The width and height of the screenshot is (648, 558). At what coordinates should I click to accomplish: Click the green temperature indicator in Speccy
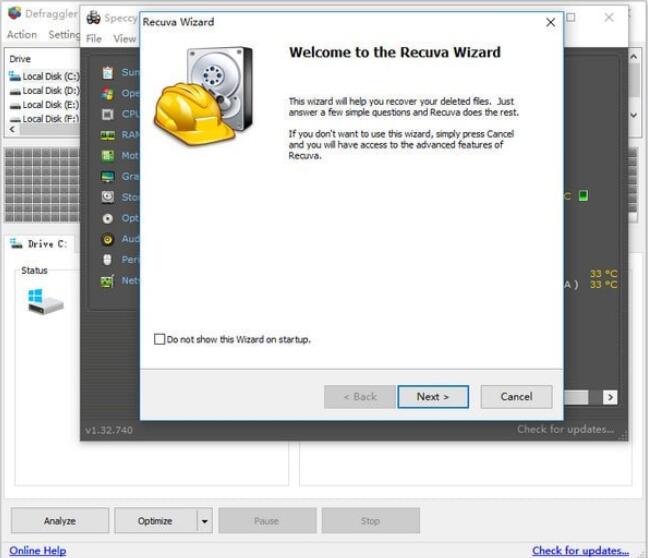pyautogui.click(x=583, y=195)
